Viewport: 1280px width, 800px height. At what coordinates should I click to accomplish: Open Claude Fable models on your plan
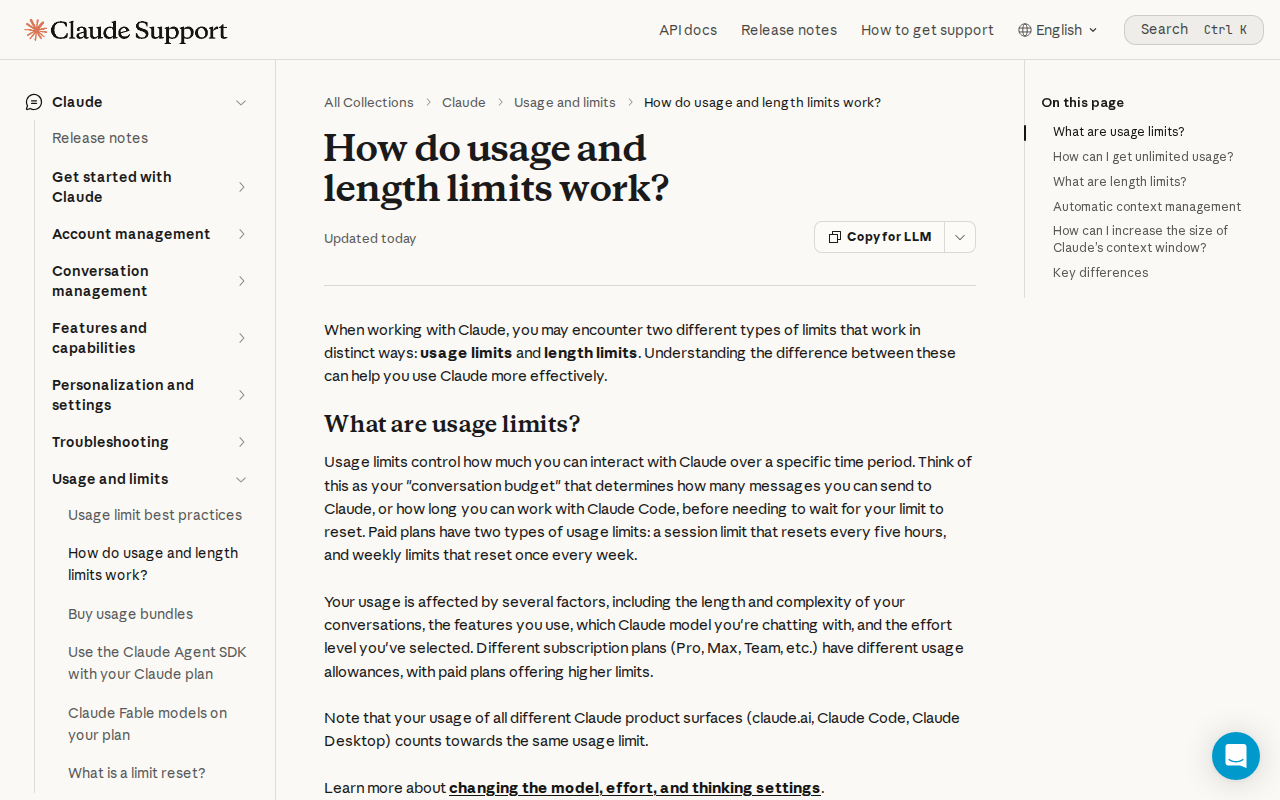tap(148, 724)
